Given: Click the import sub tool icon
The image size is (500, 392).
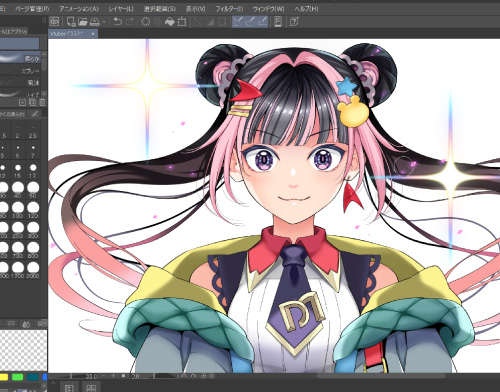Looking at the screenshot, I should pos(22,102).
